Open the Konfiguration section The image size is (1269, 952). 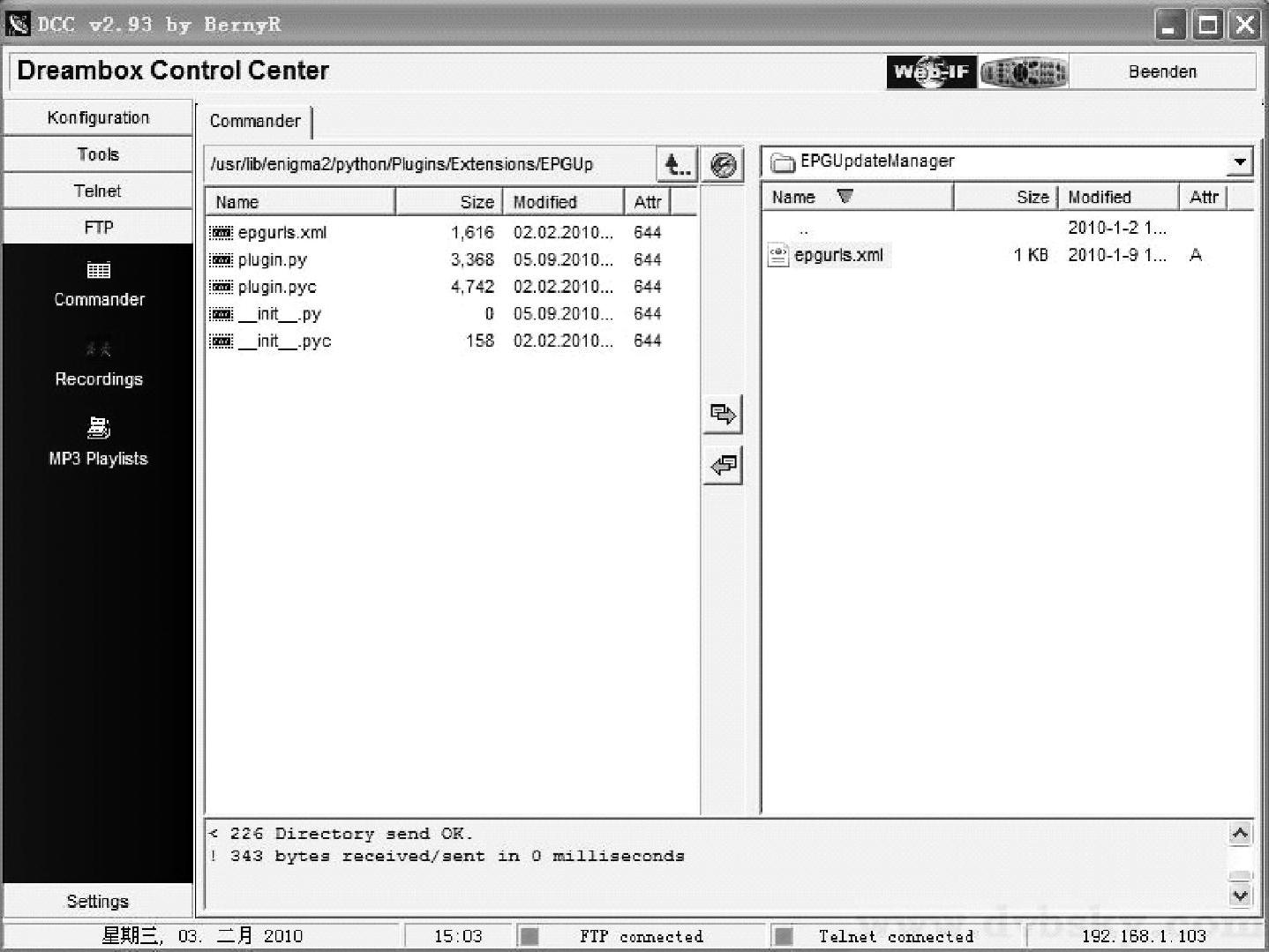(x=98, y=117)
